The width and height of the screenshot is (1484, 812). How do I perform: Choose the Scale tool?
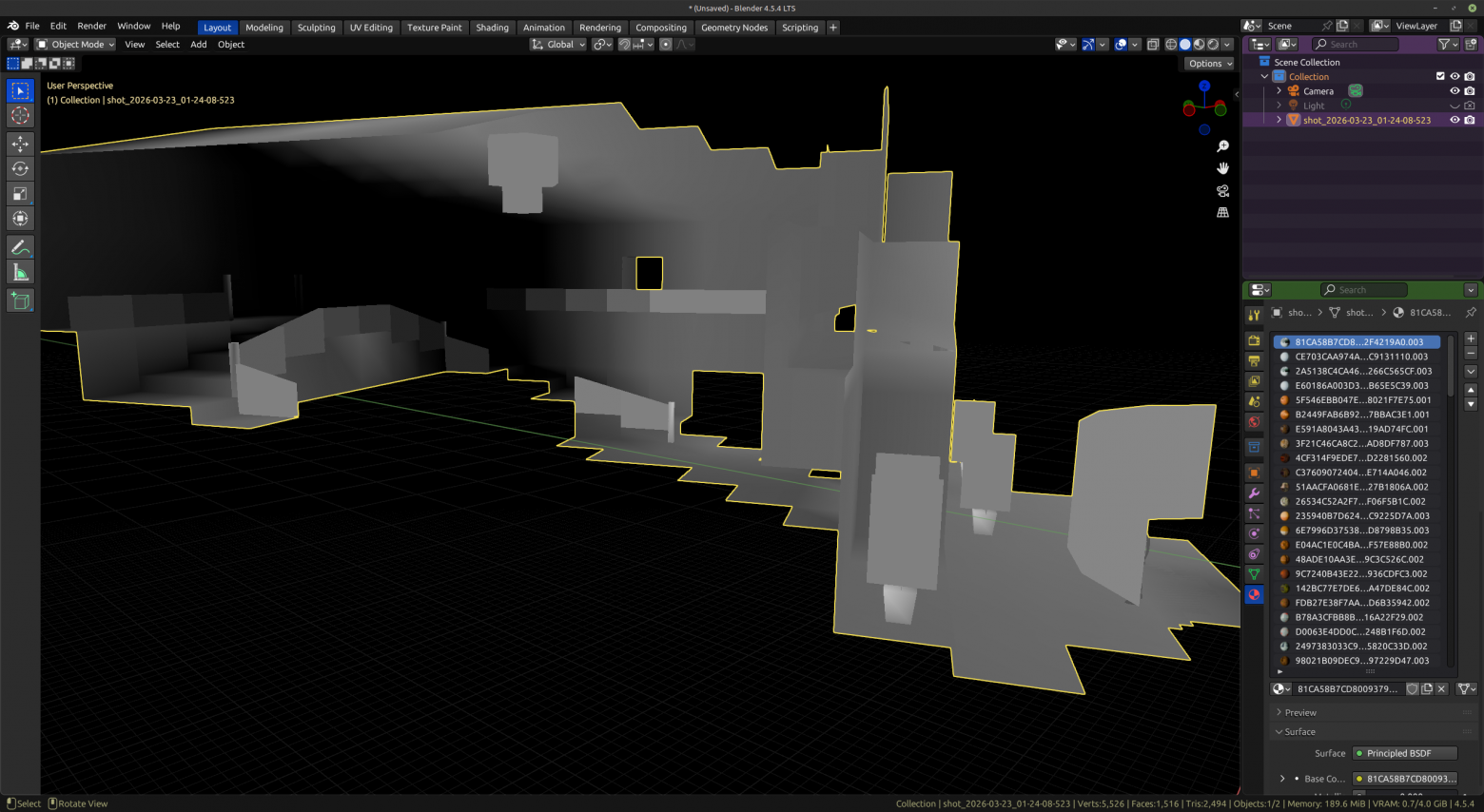[20, 193]
